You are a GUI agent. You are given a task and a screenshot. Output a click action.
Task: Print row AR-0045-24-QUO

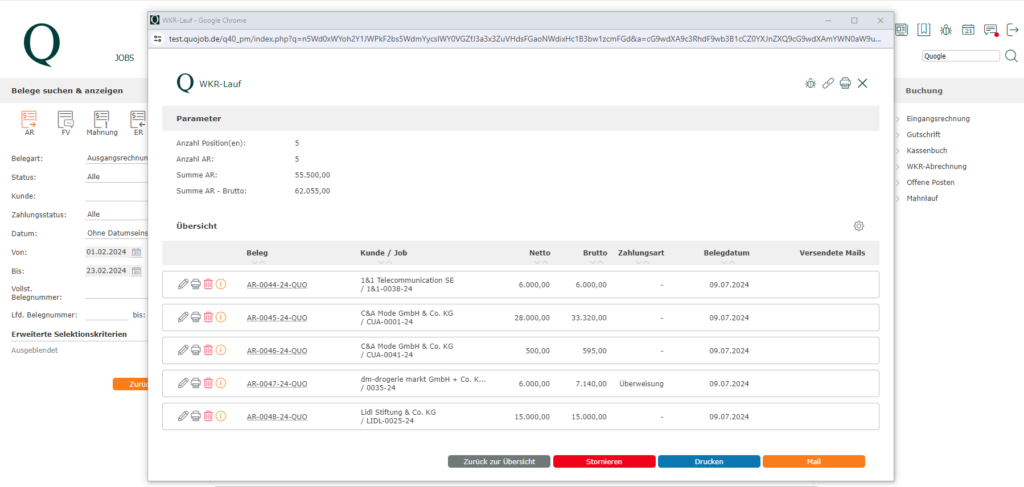click(195, 317)
